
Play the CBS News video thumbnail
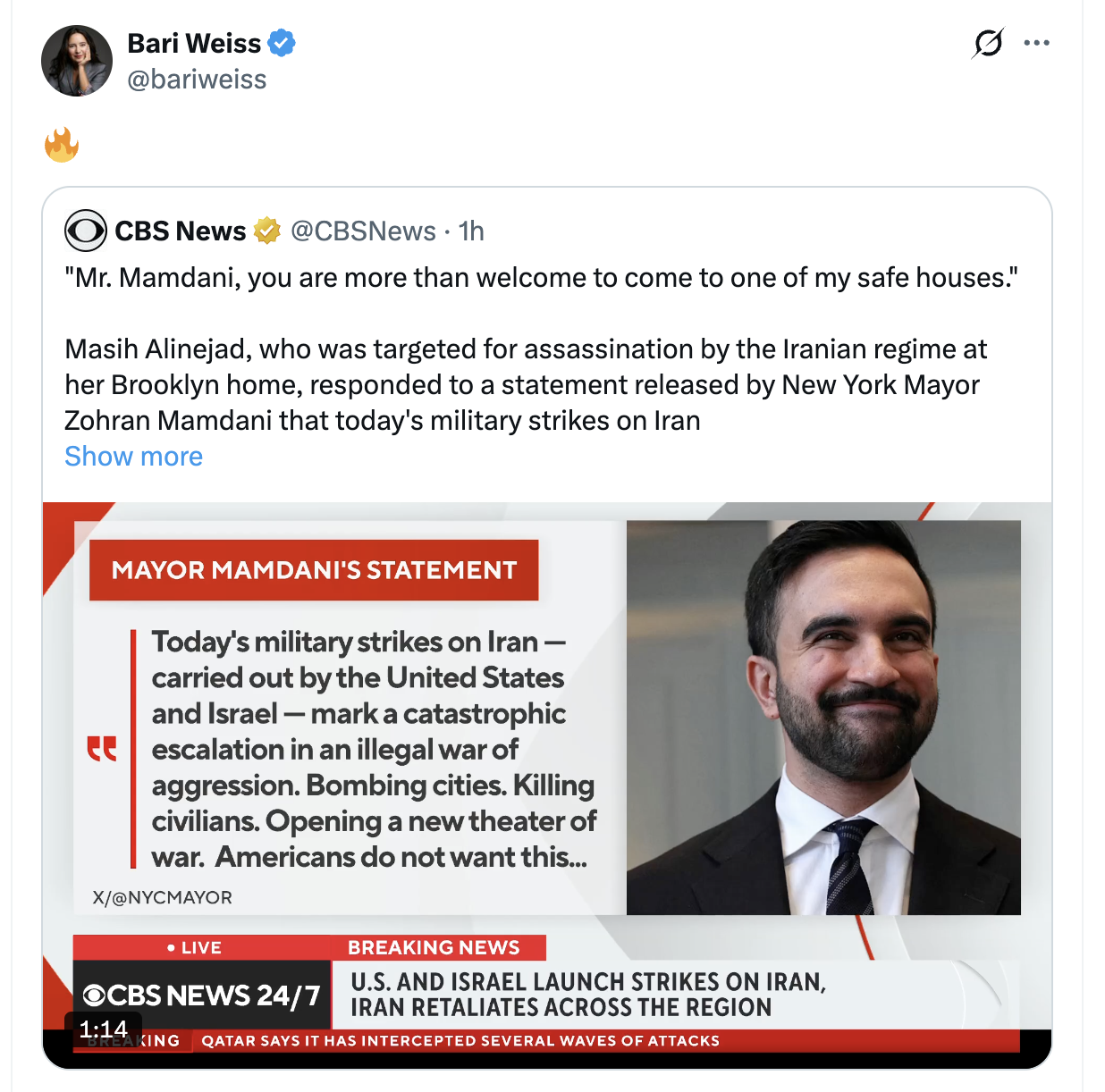click(547, 760)
